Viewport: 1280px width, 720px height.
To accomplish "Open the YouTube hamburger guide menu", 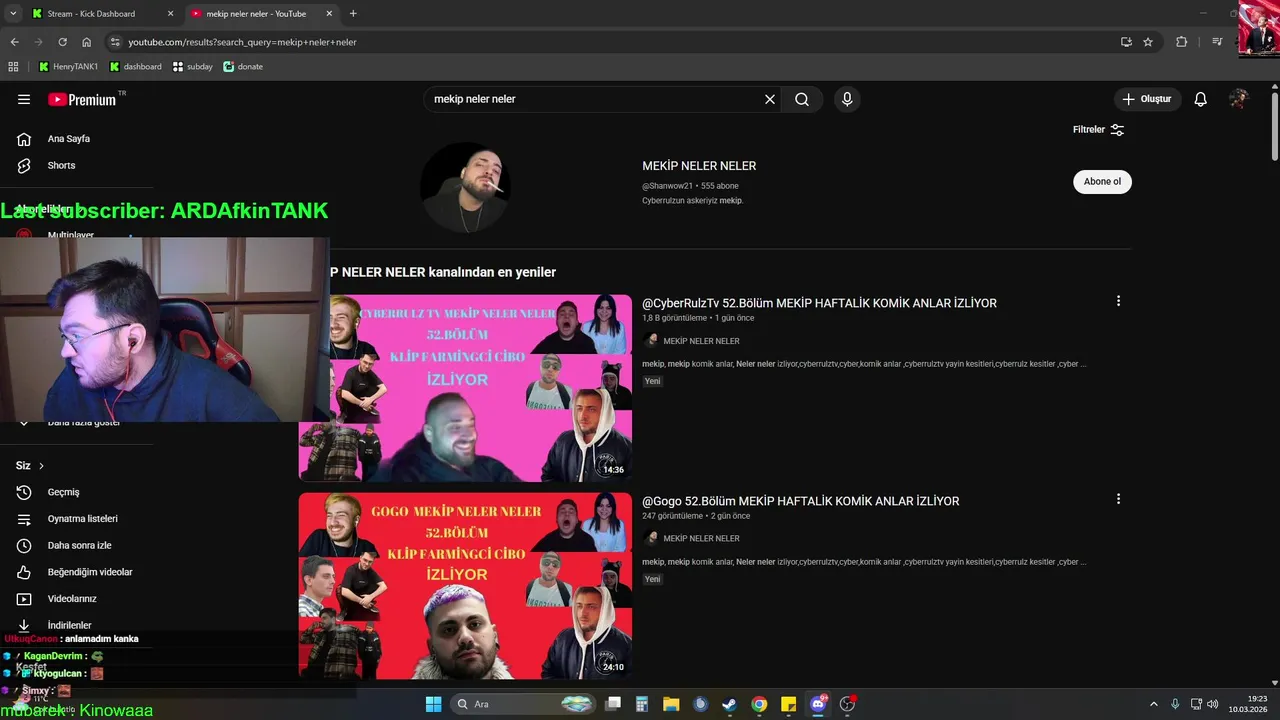I will (24, 99).
